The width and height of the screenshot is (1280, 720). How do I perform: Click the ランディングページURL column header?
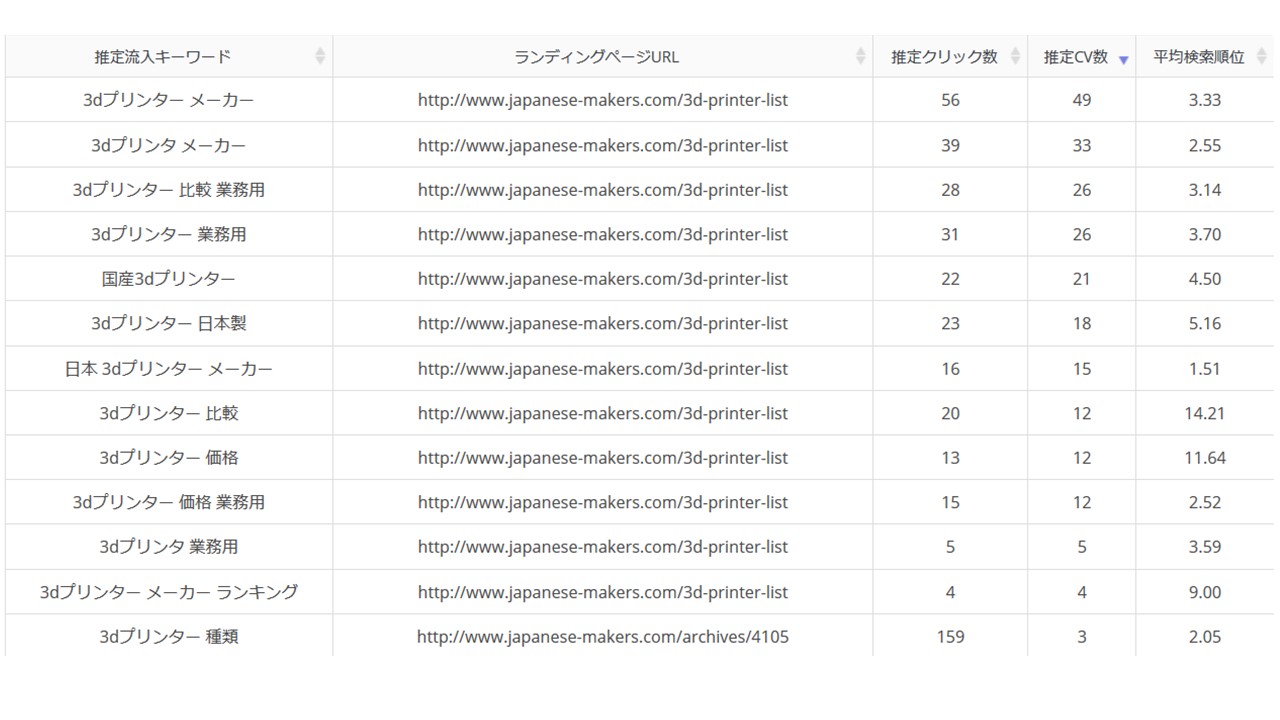tap(603, 57)
